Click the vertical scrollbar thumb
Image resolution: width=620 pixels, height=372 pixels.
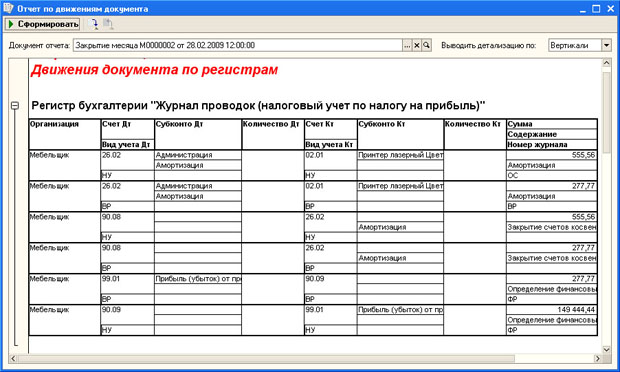(607, 113)
